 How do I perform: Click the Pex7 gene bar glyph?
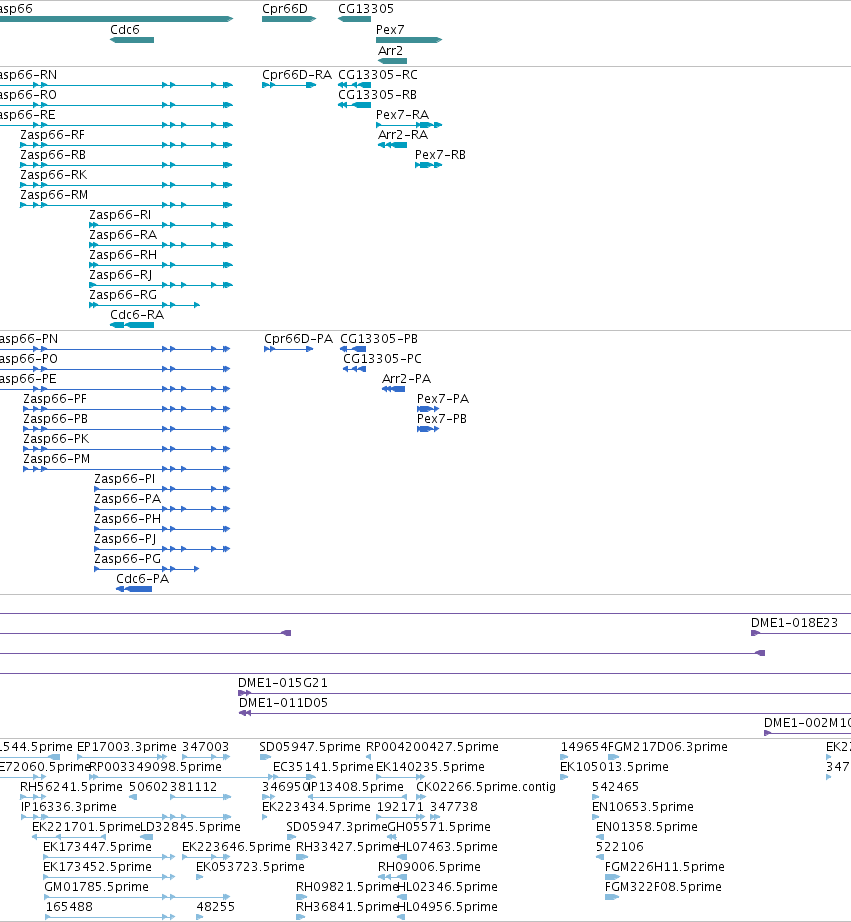pos(409,40)
